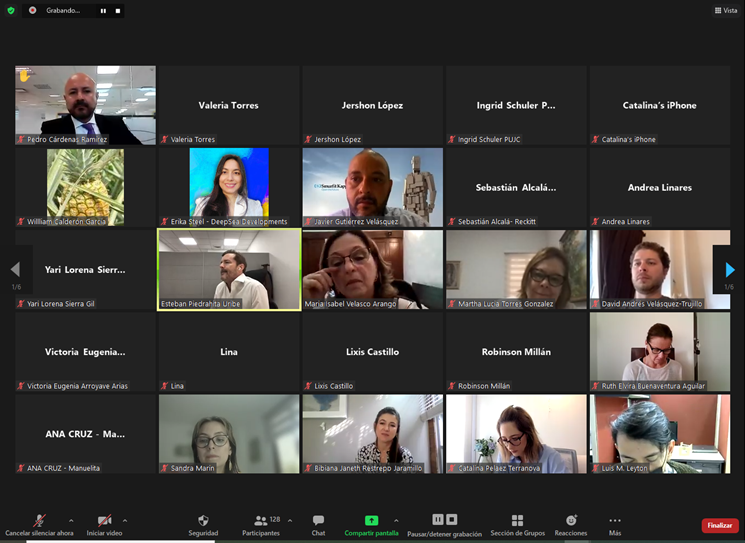
Task: Go to previous gallery page using left arrow
Action: 15,270
